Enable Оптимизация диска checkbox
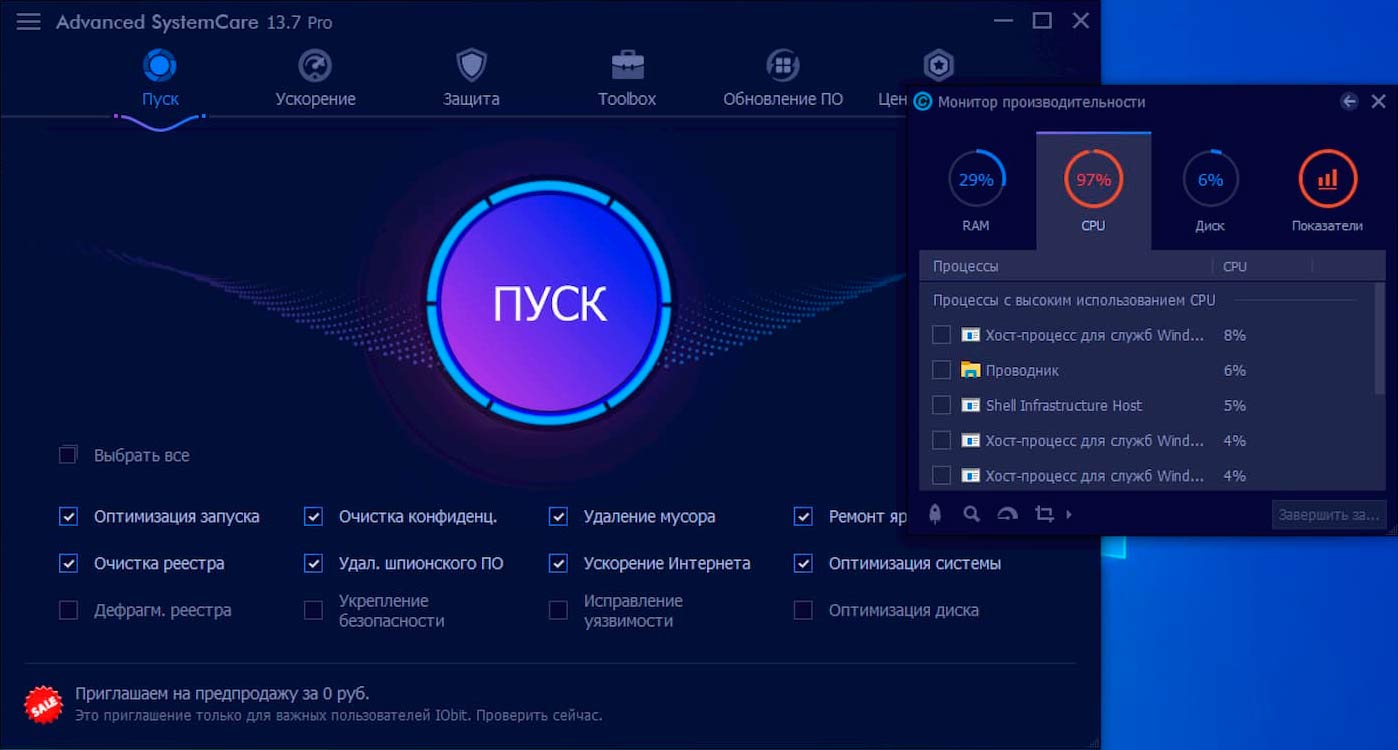 coord(803,610)
